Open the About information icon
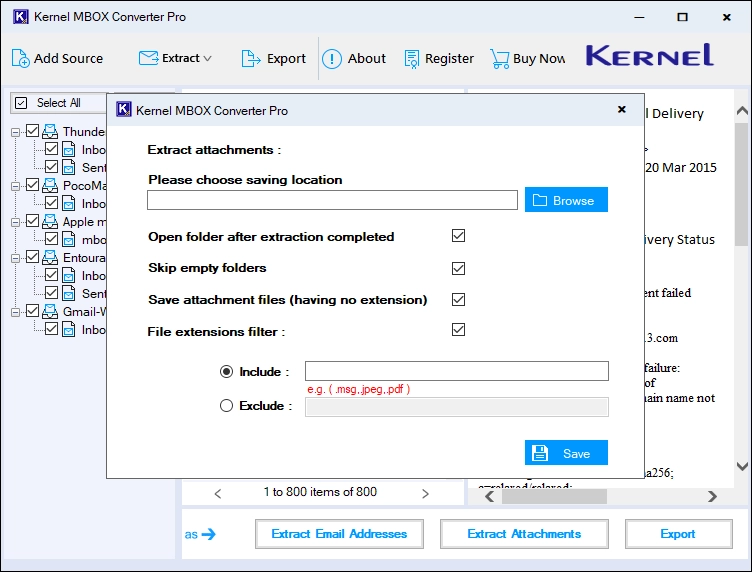 [332, 58]
